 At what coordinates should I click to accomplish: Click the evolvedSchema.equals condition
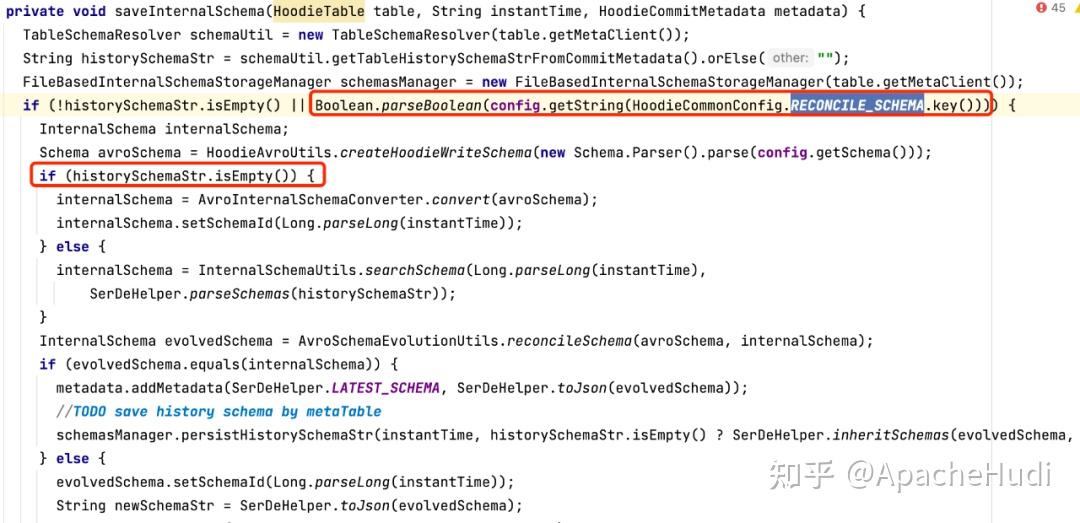221,365
